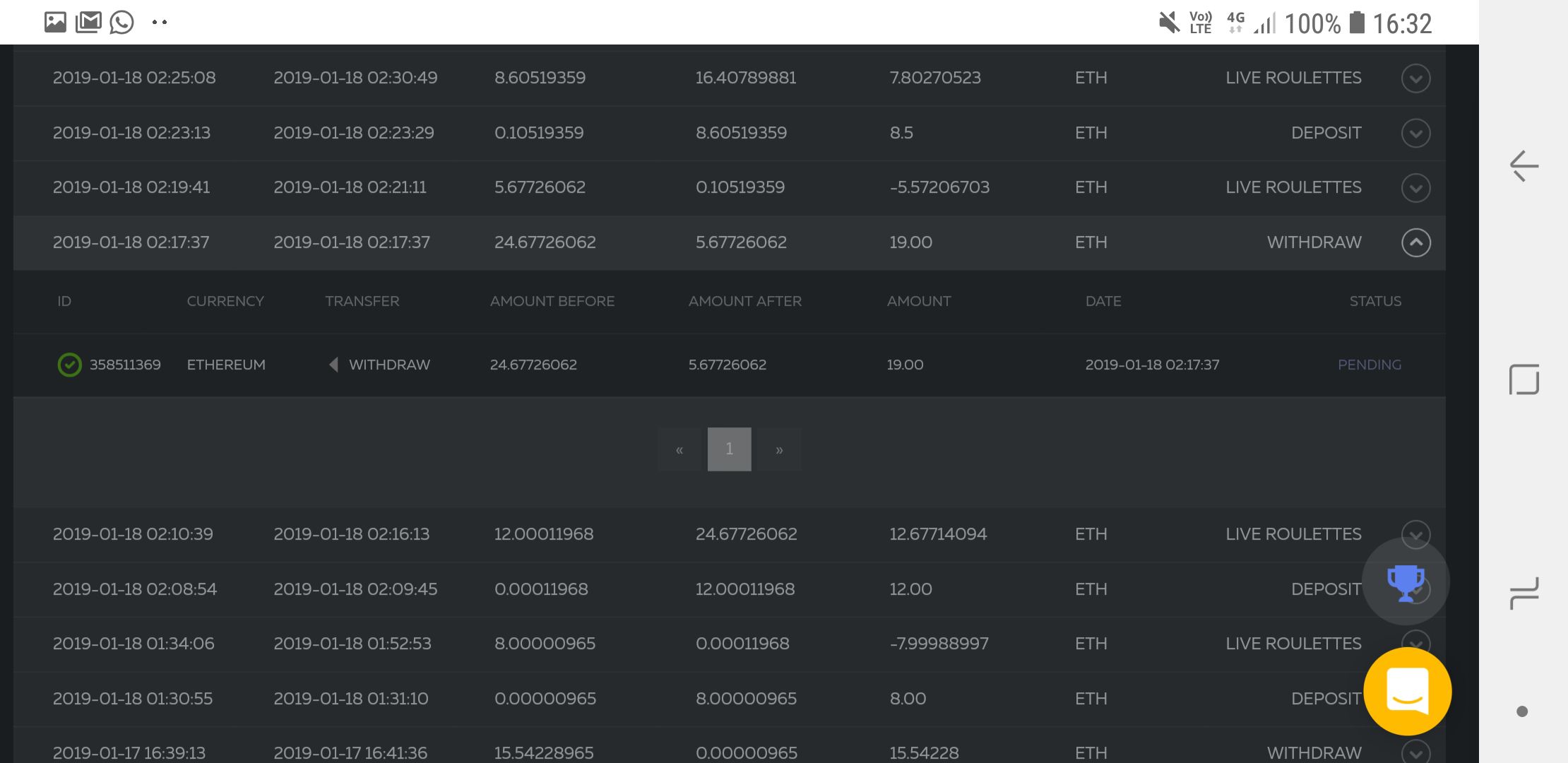Expand the 02:25:08 LIVE ROULETTES row
The width and height of the screenshot is (1568, 763).
click(1415, 78)
